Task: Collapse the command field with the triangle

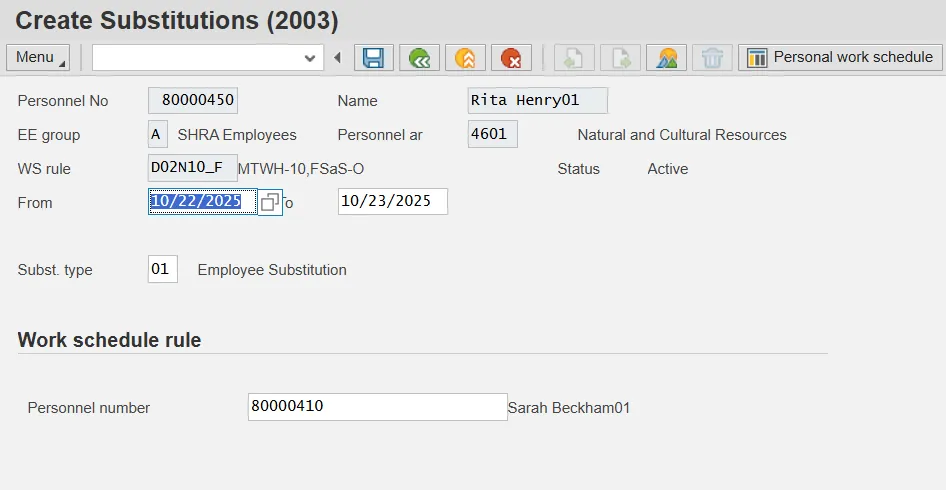Action: [x=338, y=58]
